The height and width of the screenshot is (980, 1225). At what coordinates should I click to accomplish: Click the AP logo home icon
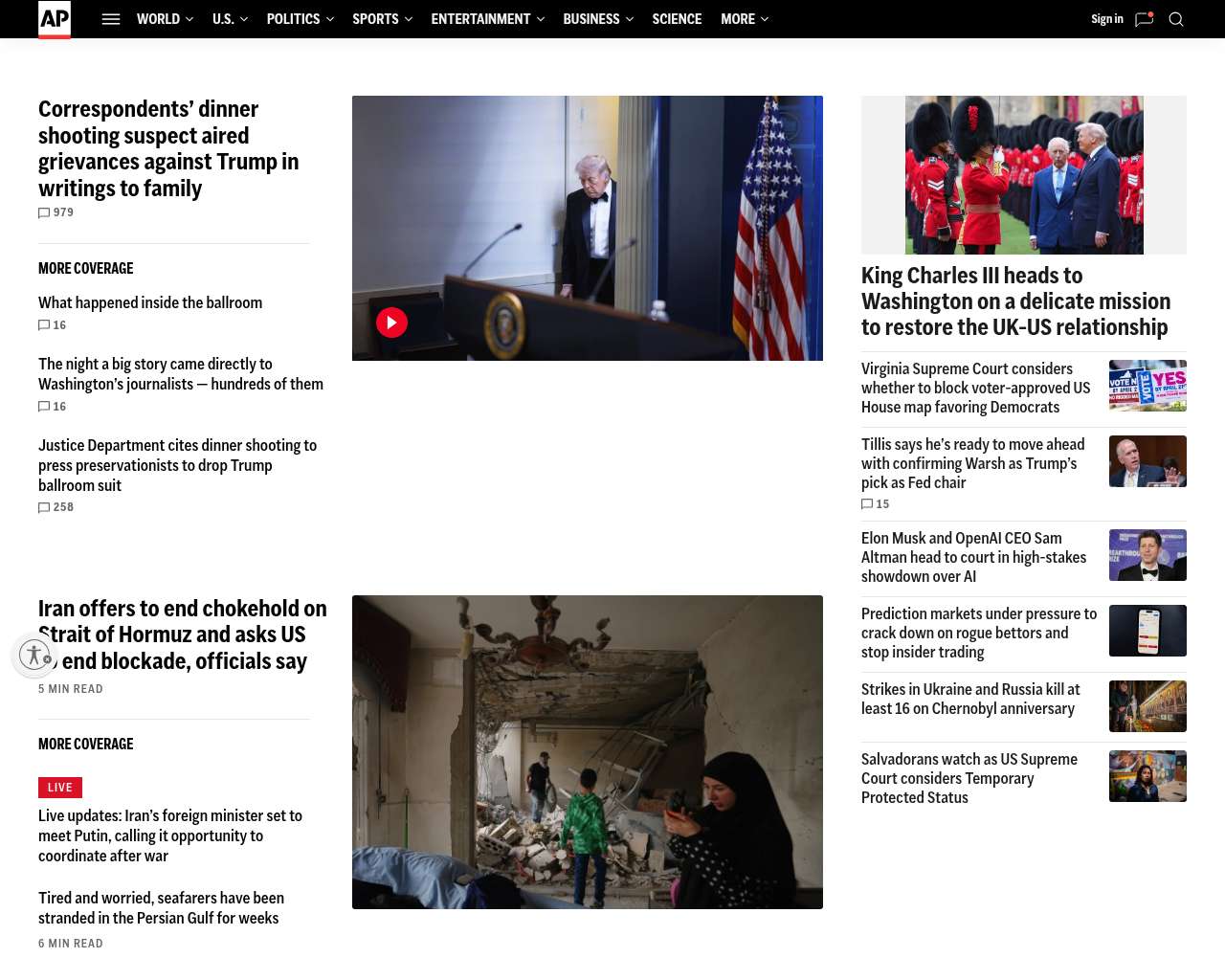(55, 19)
